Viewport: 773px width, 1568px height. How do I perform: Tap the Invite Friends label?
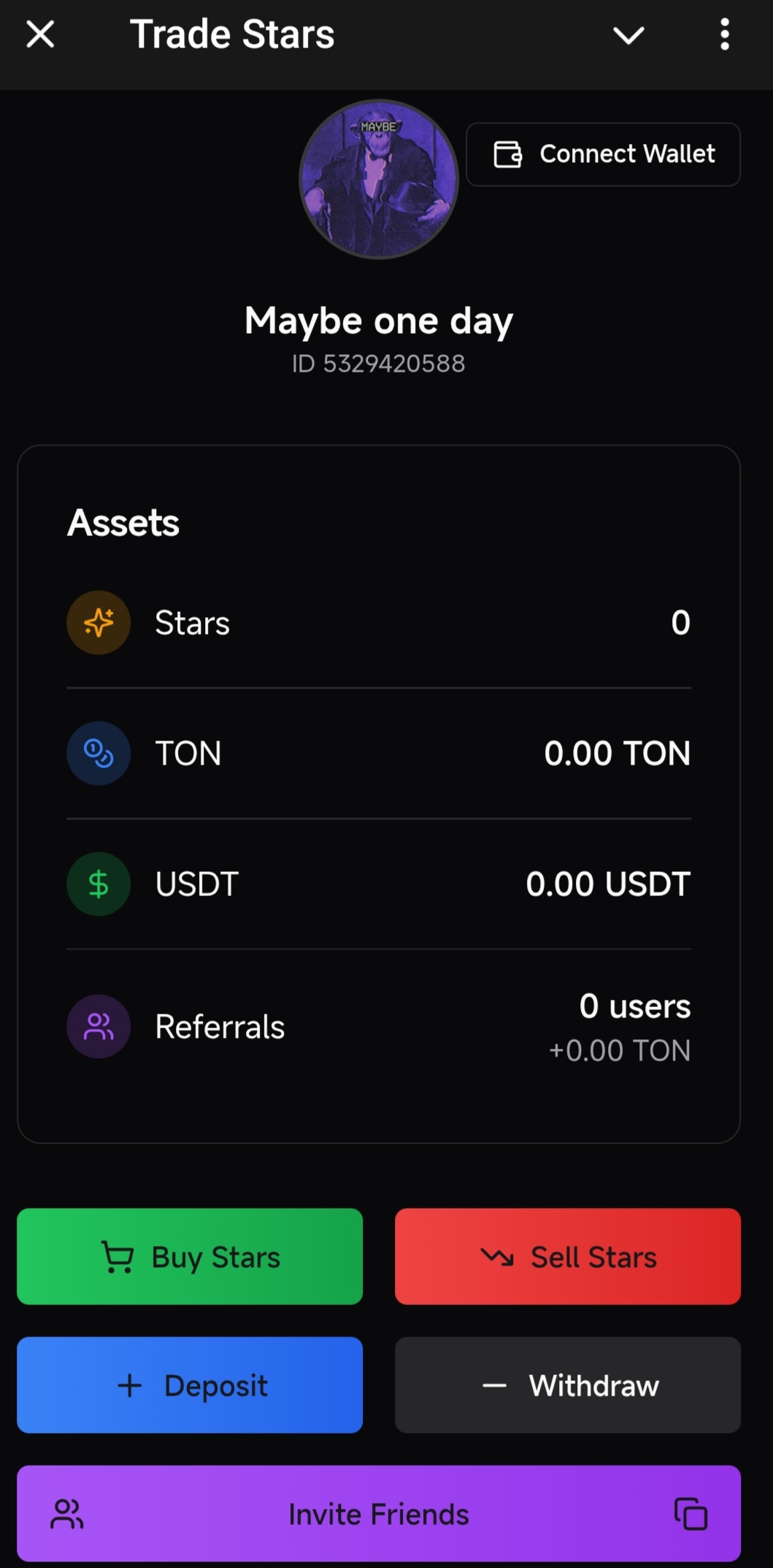(x=379, y=1514)
